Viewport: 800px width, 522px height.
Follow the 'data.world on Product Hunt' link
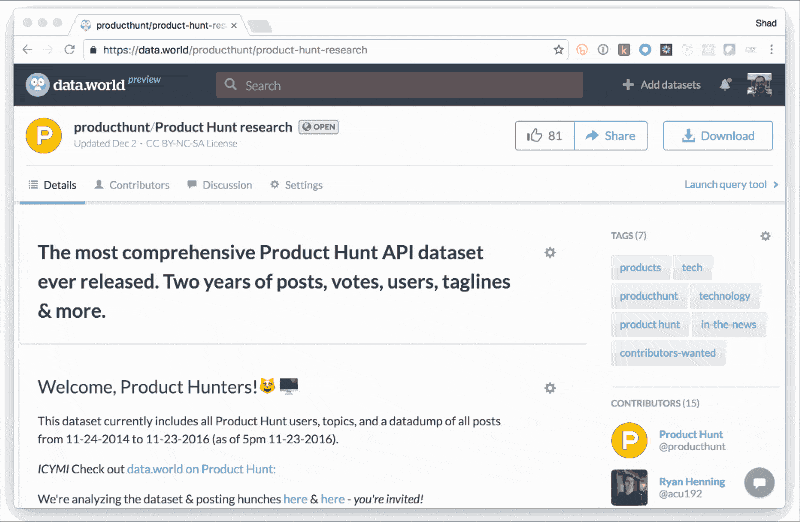201,469
